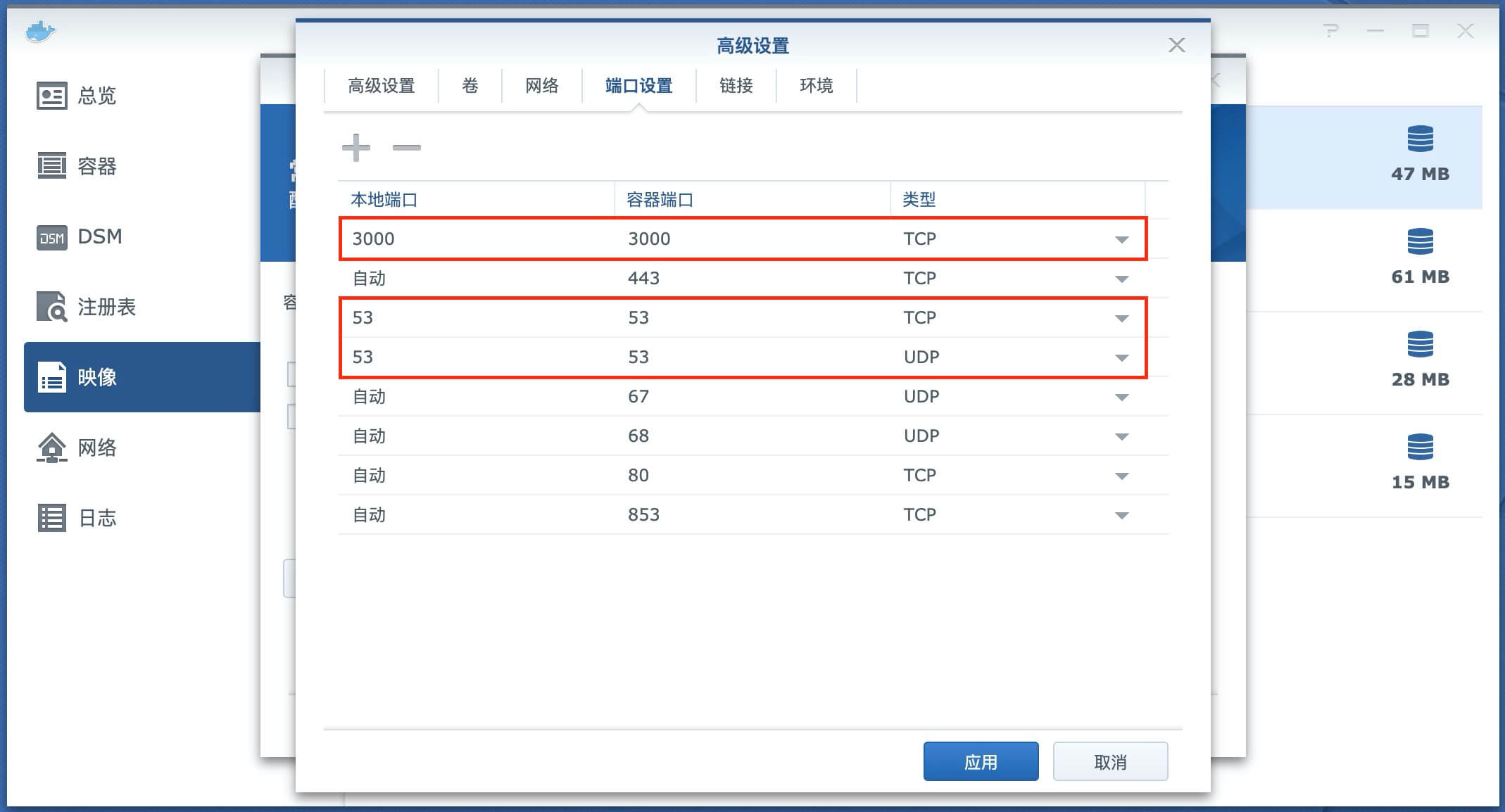Change type dropdown for port 67 UDP row
Viewport: 1505px width, 812px height.
click(1122, 397)
